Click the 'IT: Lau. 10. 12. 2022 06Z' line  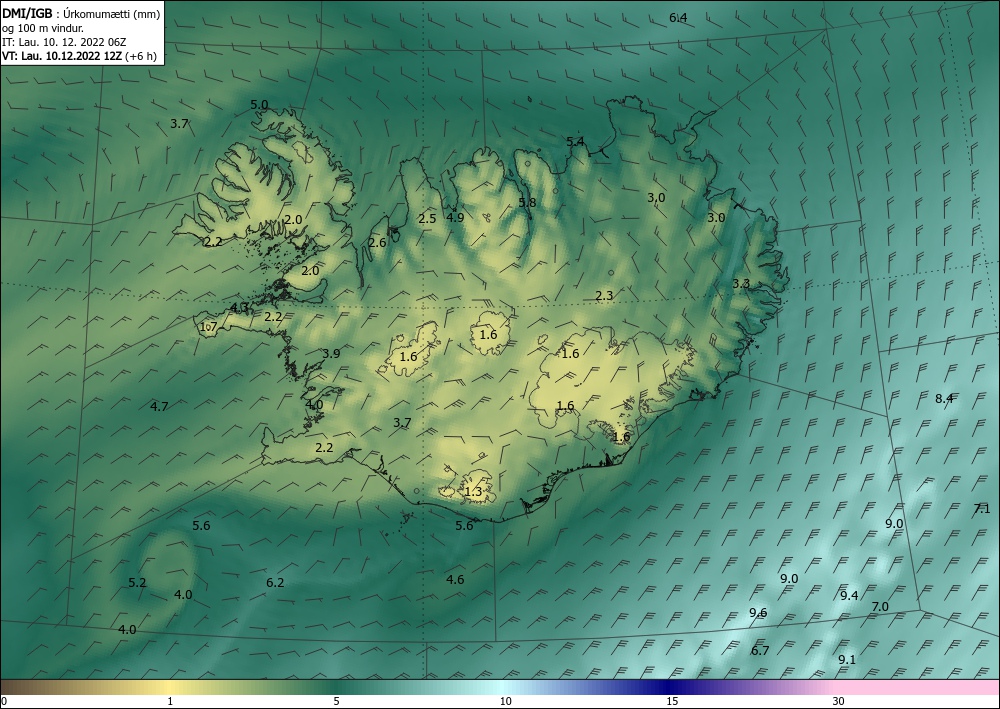click(x=64, y=42)
